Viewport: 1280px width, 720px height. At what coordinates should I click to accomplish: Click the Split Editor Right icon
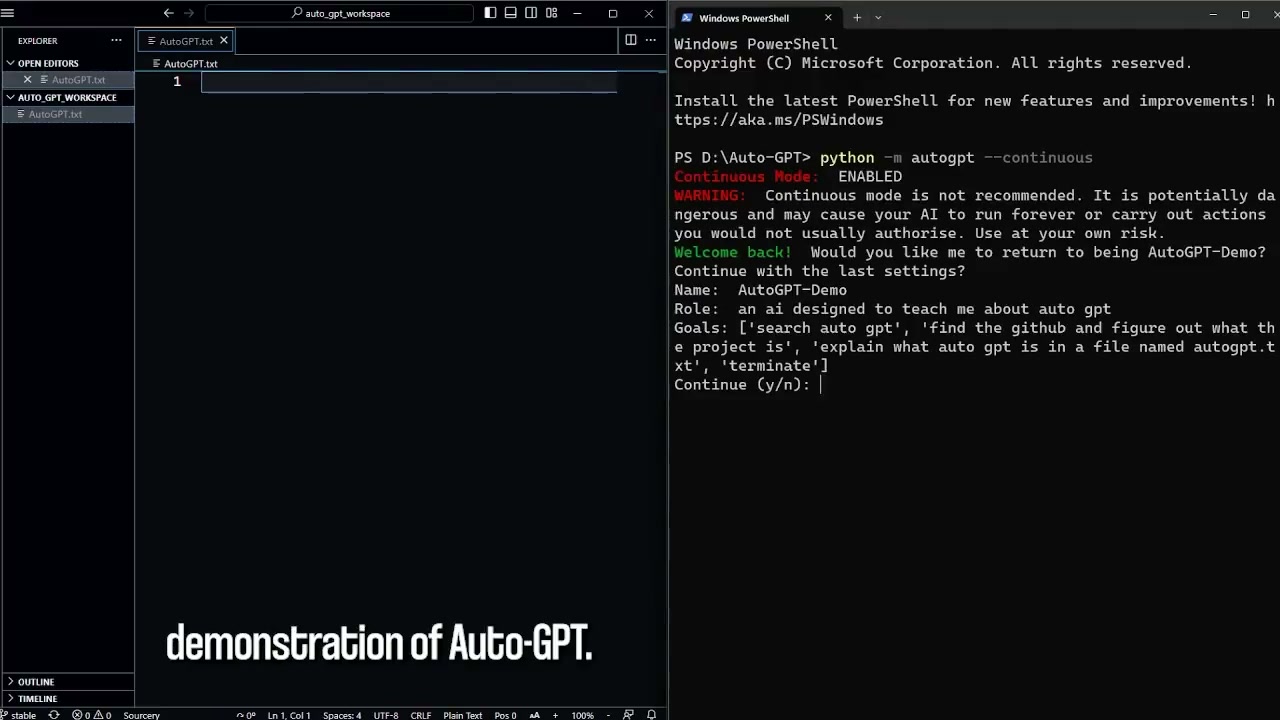coord(630,40)
